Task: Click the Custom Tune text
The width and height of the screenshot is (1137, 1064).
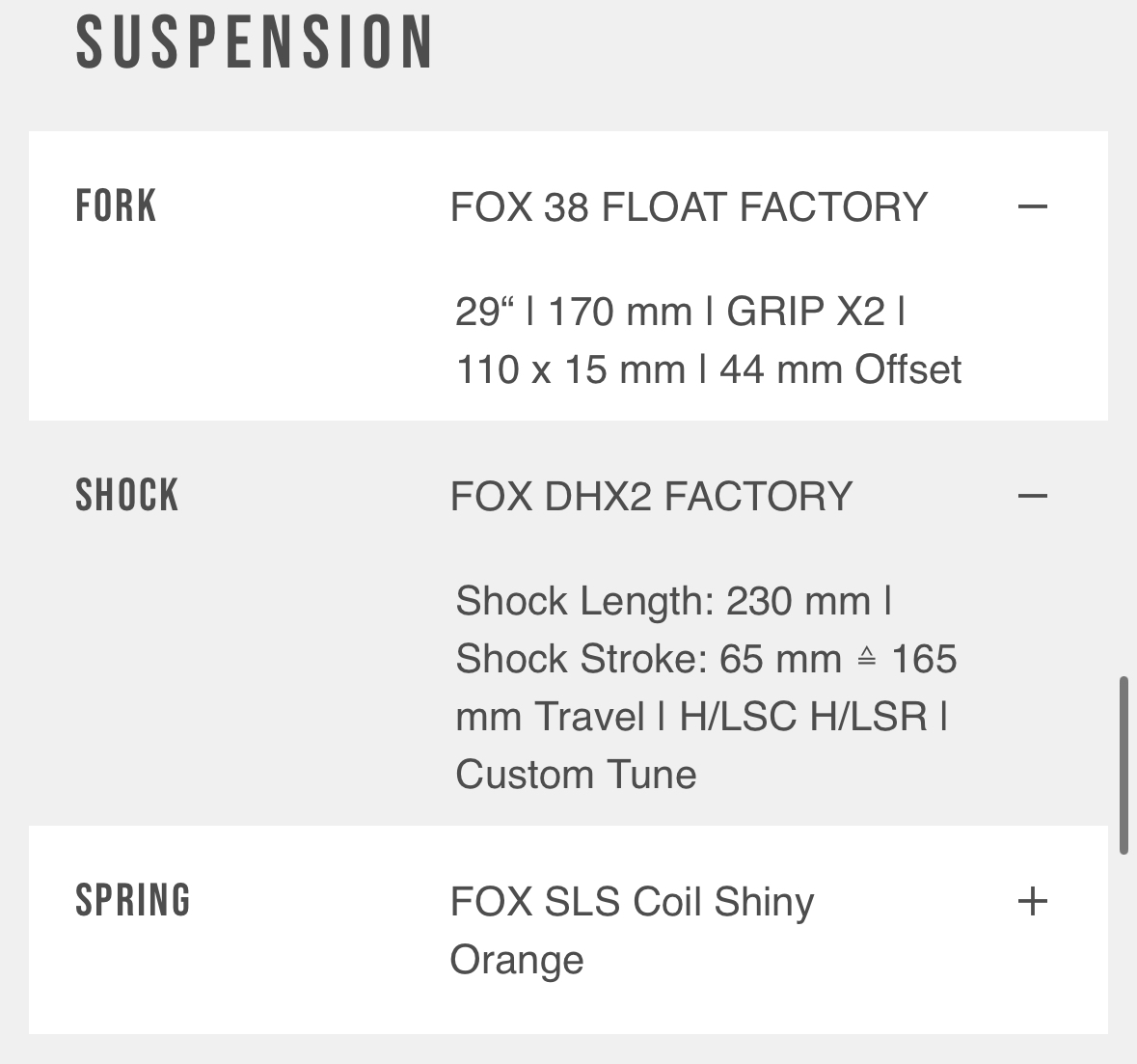Action: pos(576,775)
